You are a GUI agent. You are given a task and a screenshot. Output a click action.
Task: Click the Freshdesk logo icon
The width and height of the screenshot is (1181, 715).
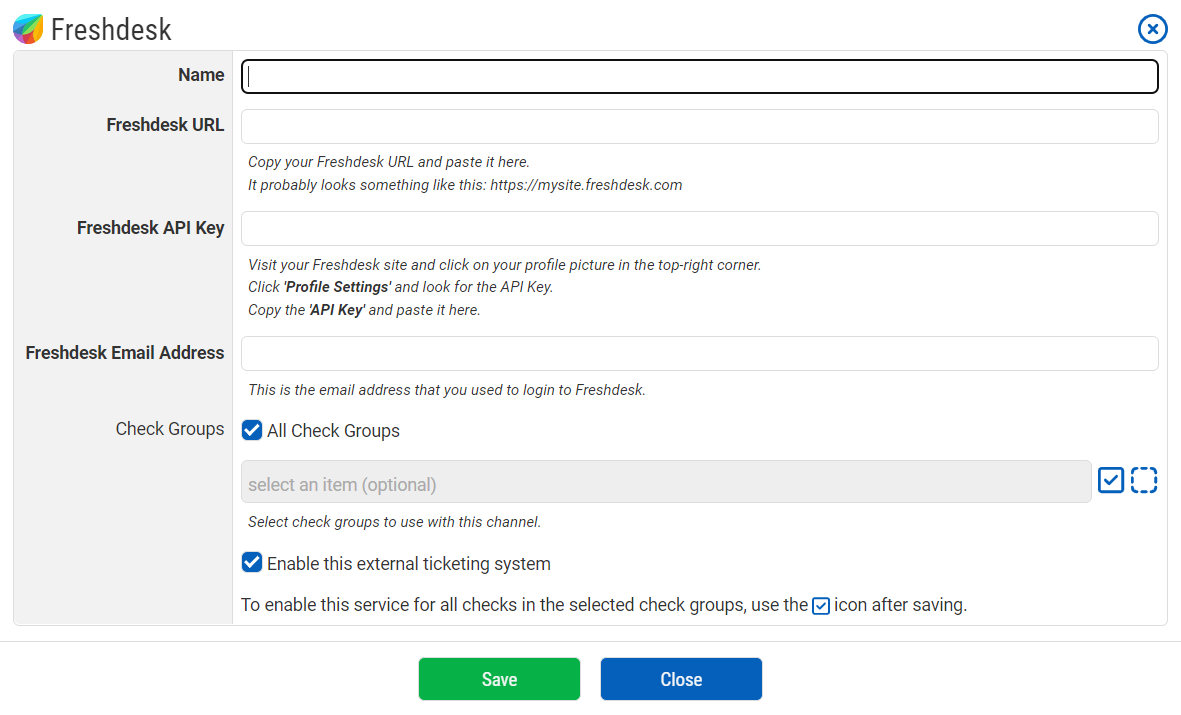(28, 29)
